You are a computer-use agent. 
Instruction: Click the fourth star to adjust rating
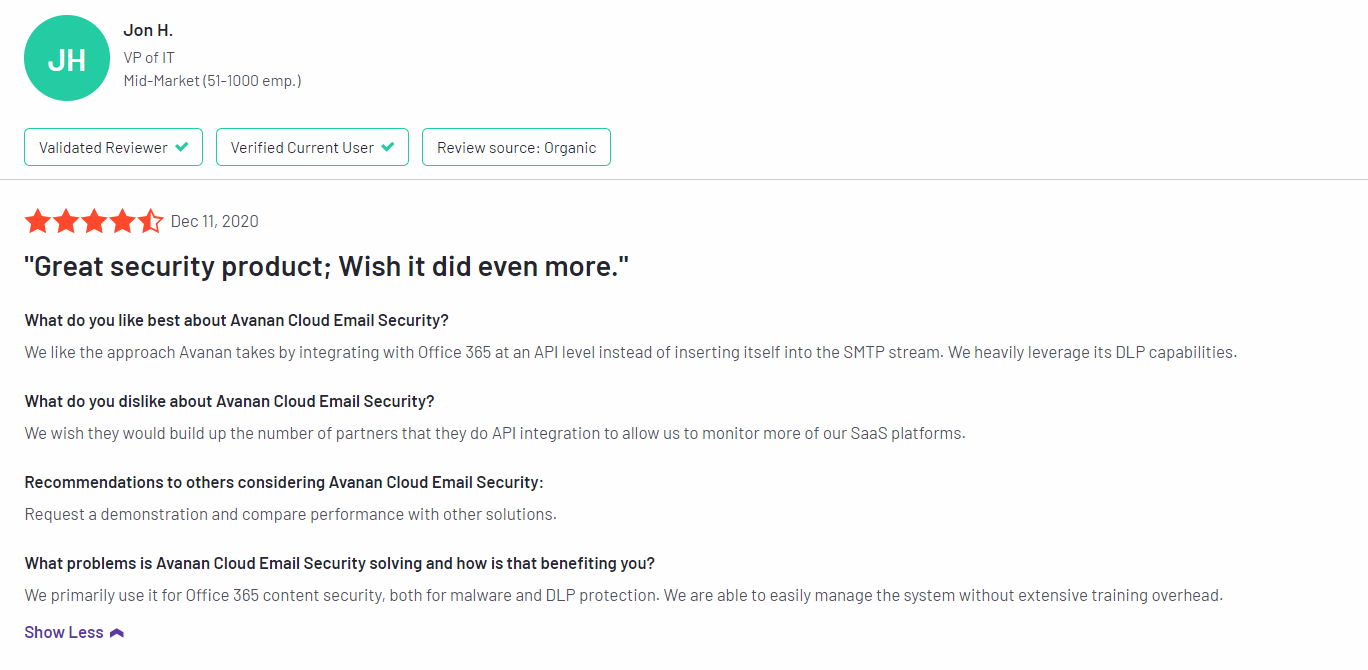click(123, 221)
